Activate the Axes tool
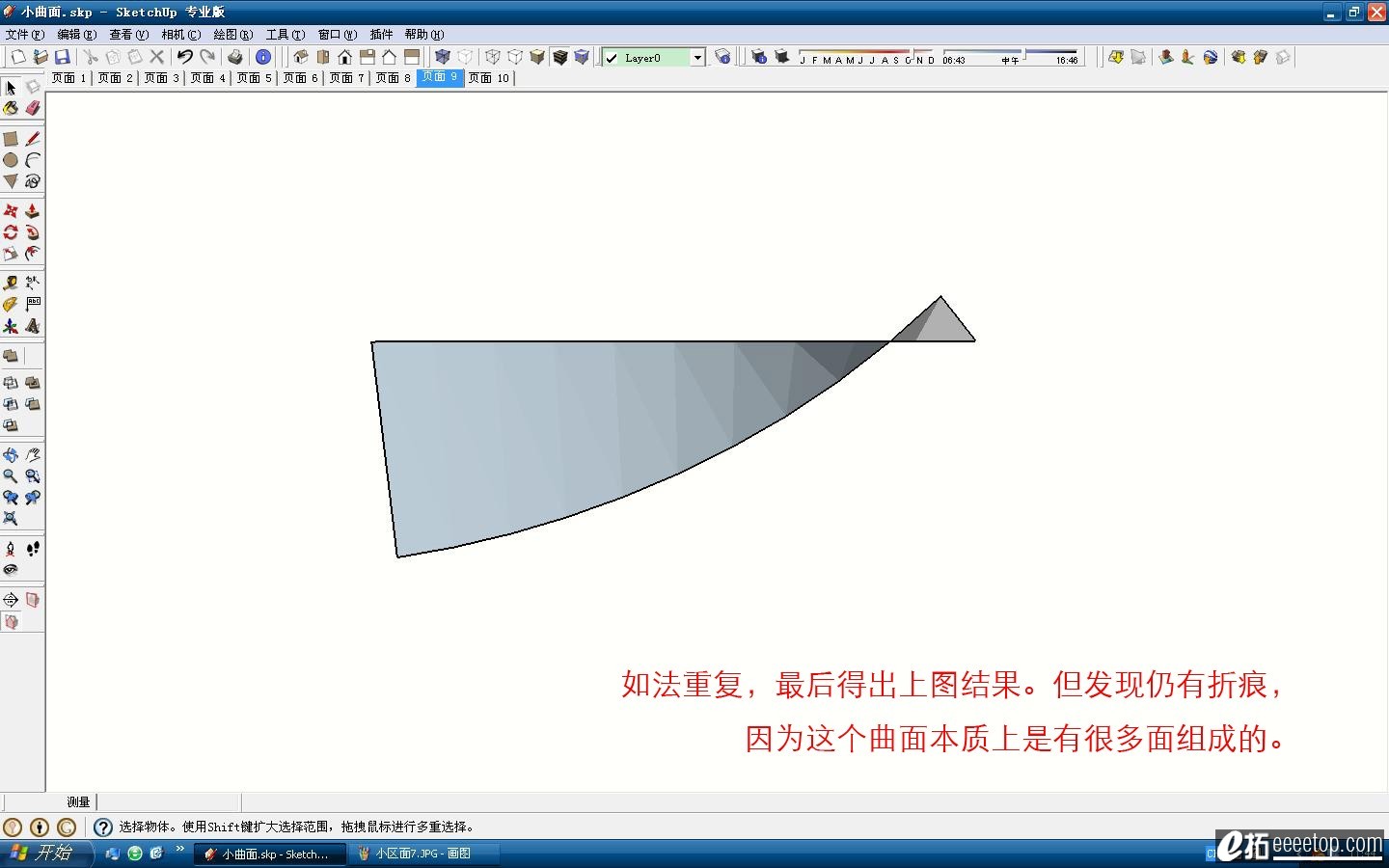1389x868 pixels. tap(11, 326)
